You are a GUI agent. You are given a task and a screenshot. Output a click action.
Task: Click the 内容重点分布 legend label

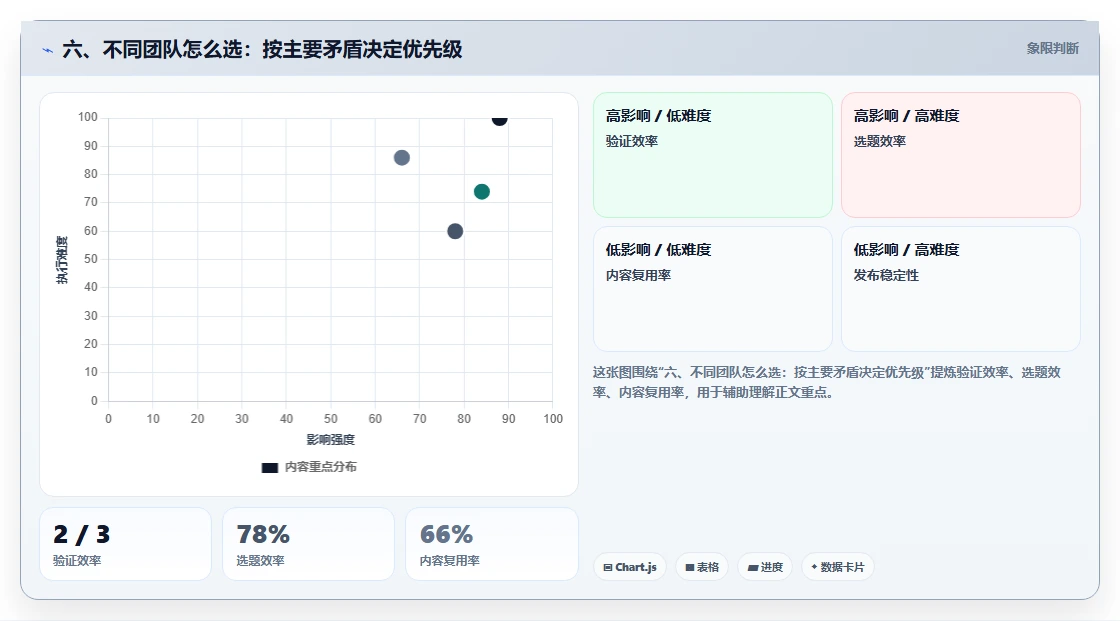tap(321, 467)
